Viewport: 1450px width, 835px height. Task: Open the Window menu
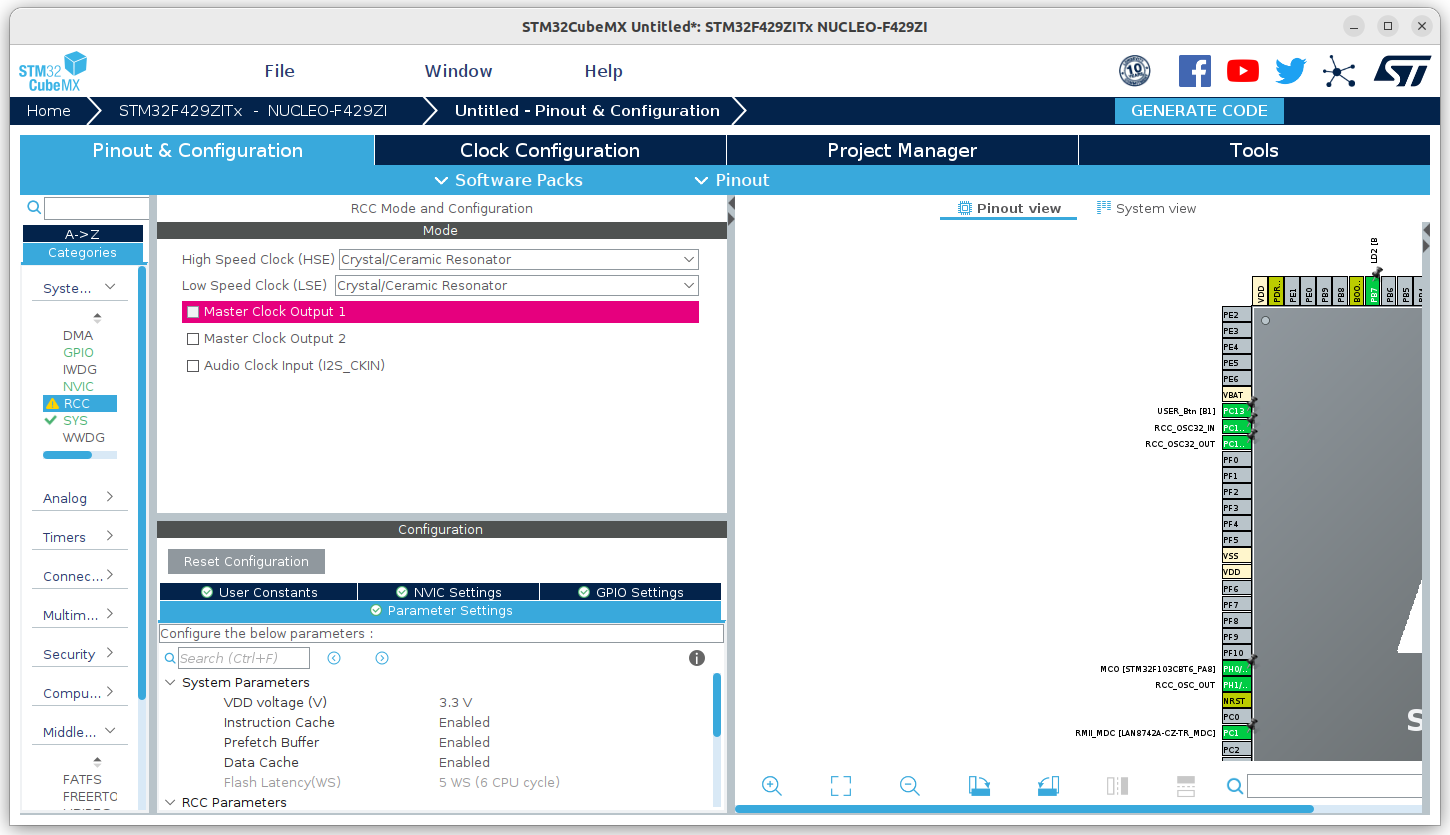point(458,71)
